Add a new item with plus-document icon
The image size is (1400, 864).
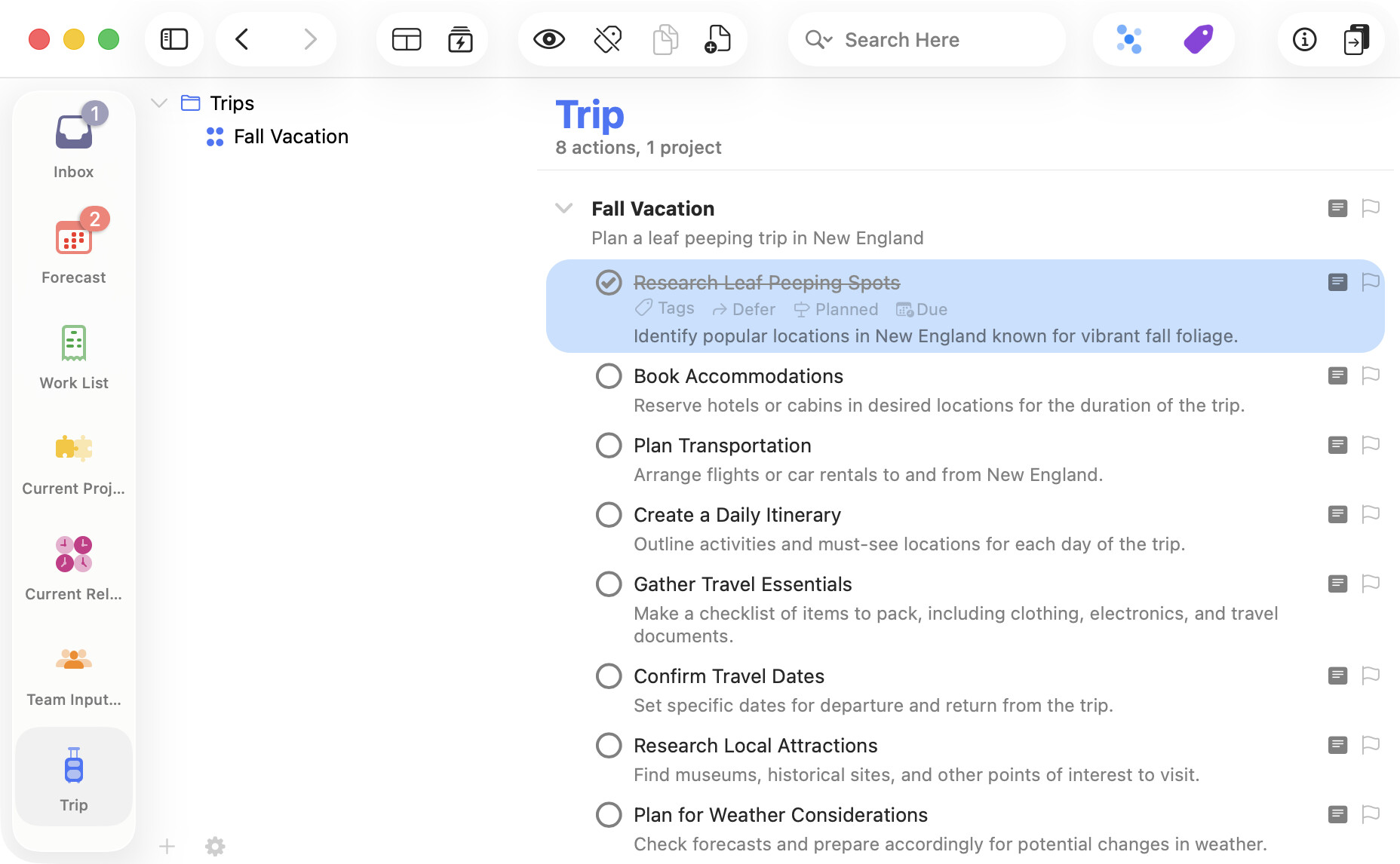coord(717,39)
